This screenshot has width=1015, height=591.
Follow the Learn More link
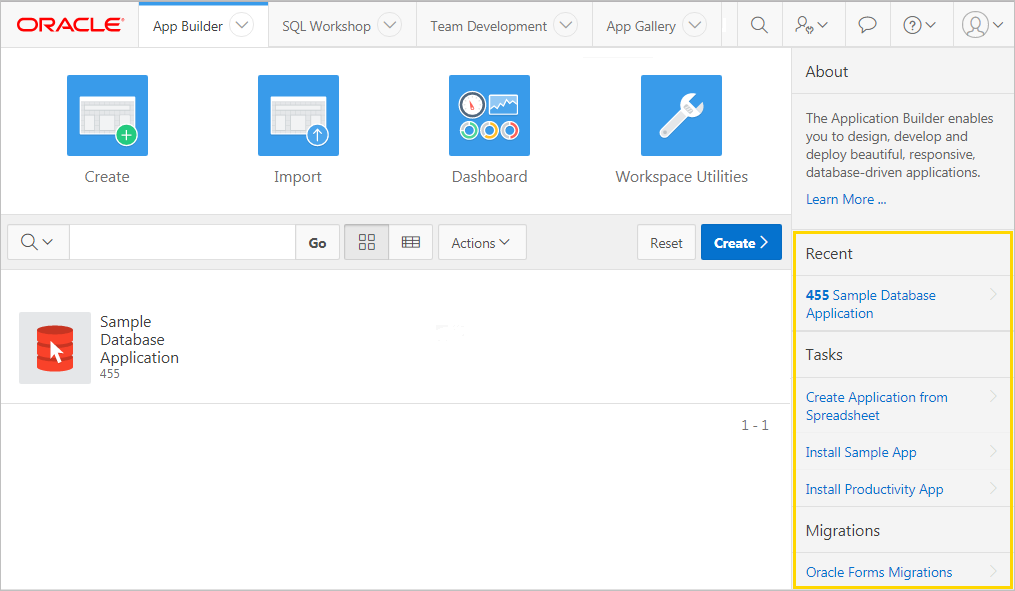click(x=846, y=199)
